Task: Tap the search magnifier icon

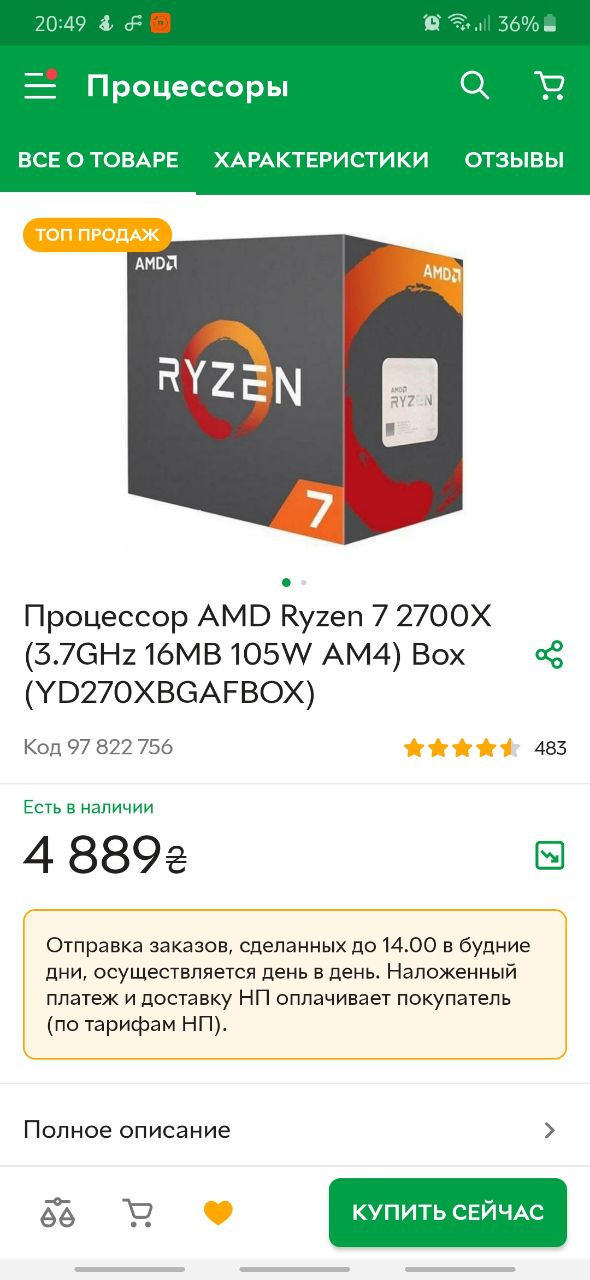Action: pos(475,86)
